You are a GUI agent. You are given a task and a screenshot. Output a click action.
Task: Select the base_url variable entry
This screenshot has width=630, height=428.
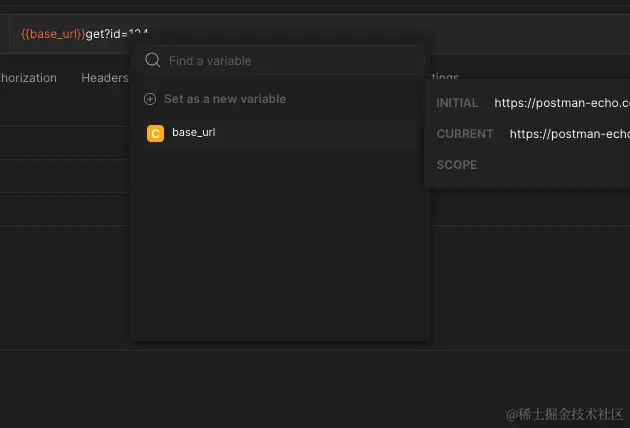(280, 133)
